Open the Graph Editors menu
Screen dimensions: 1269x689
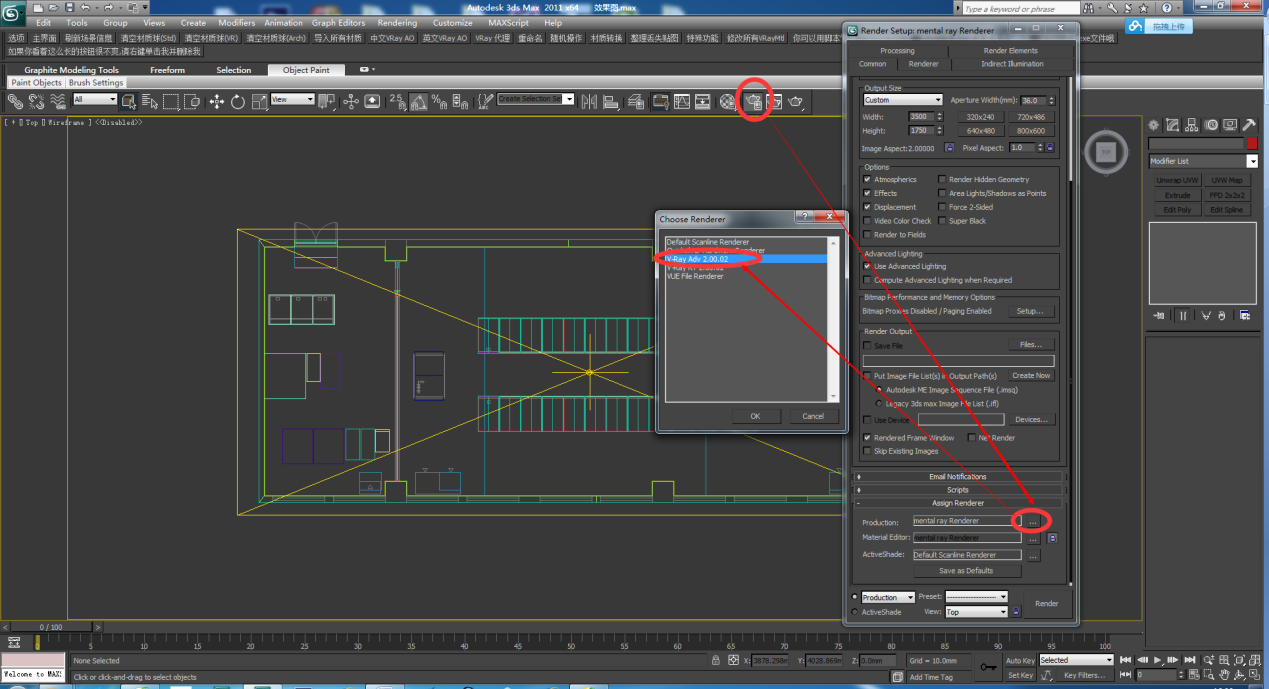338,23
